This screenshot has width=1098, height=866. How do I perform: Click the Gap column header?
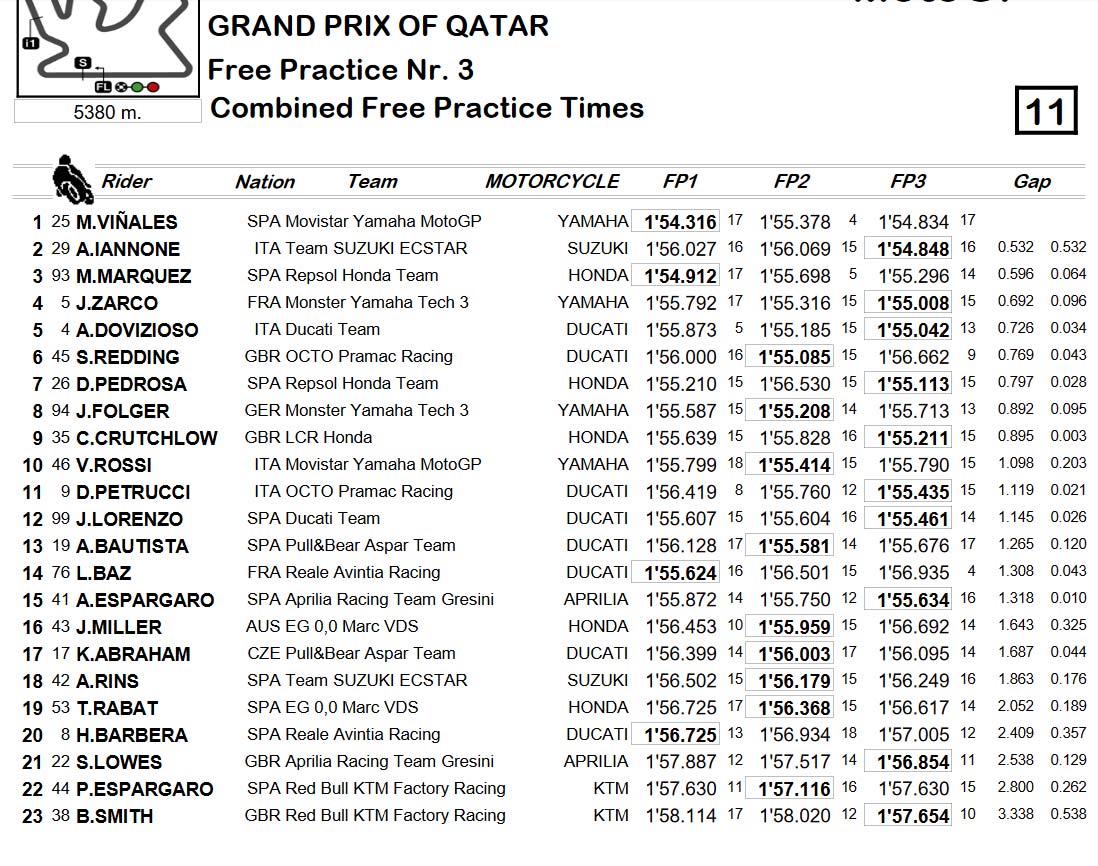click(1032, 182)
